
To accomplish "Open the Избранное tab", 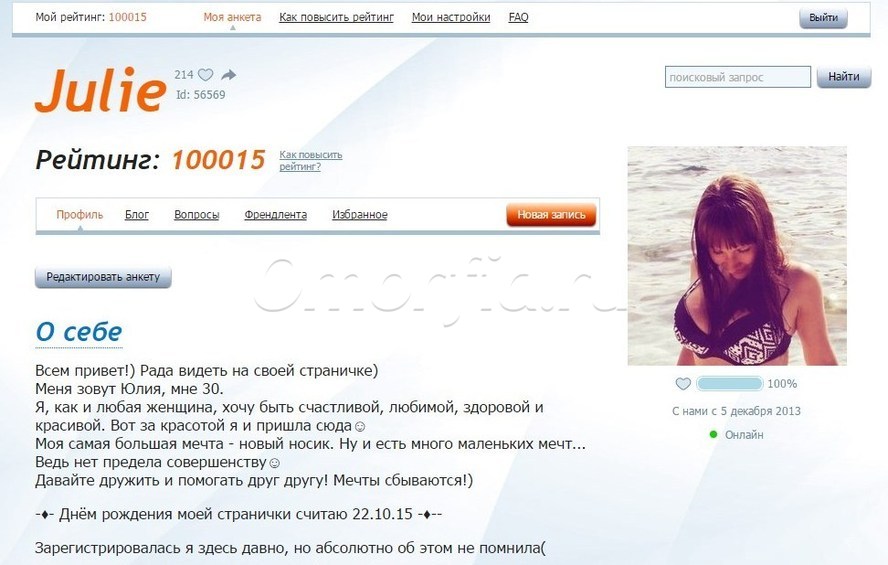I will pyautogui.click(x=360, y=215).
